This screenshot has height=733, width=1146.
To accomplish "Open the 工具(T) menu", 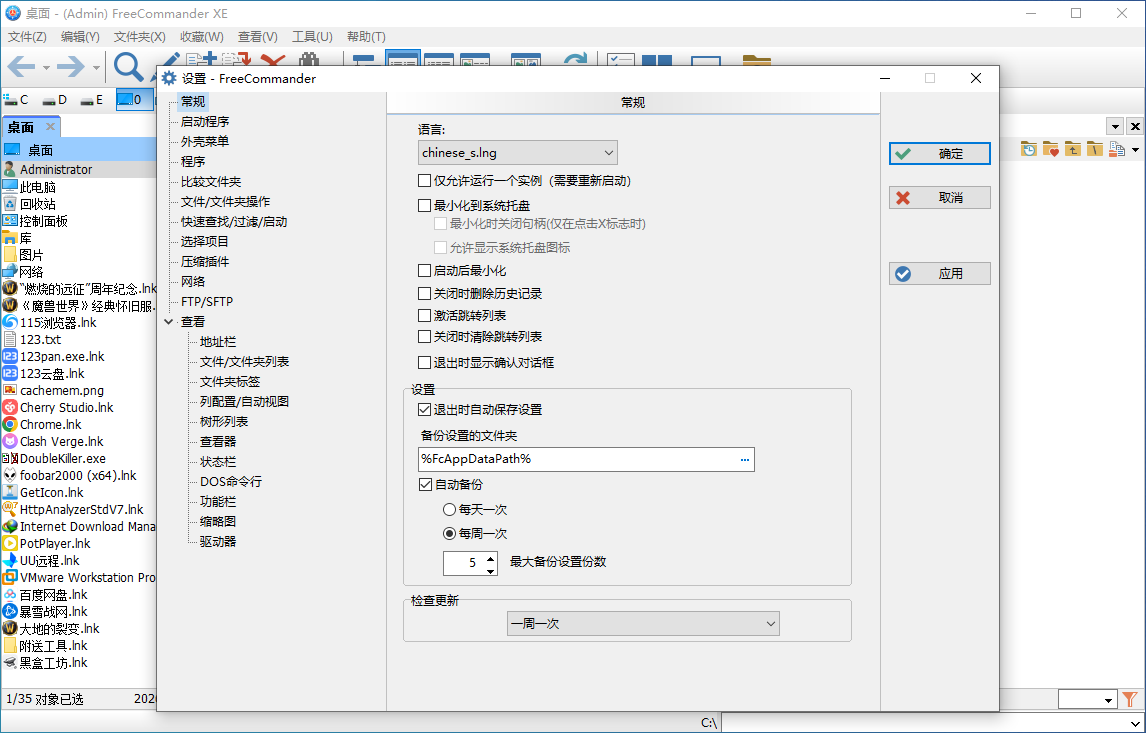I will [x=312, y=36].
